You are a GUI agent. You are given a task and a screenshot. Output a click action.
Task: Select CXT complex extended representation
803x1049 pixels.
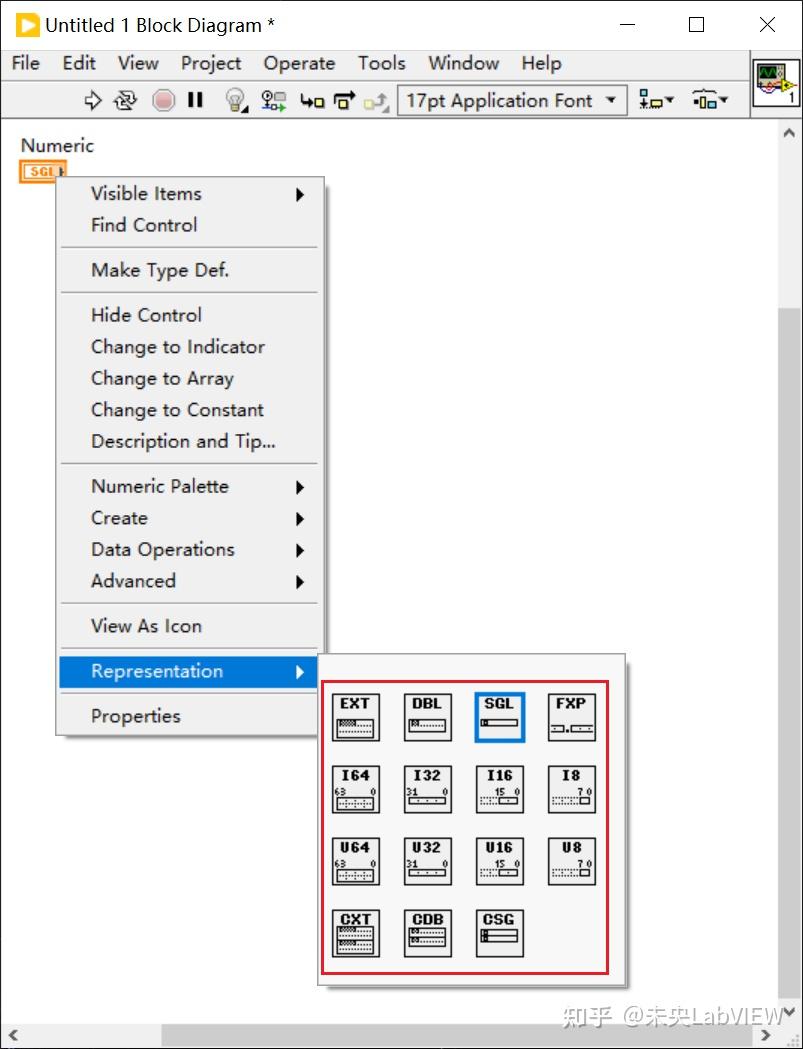coord(355,933)
